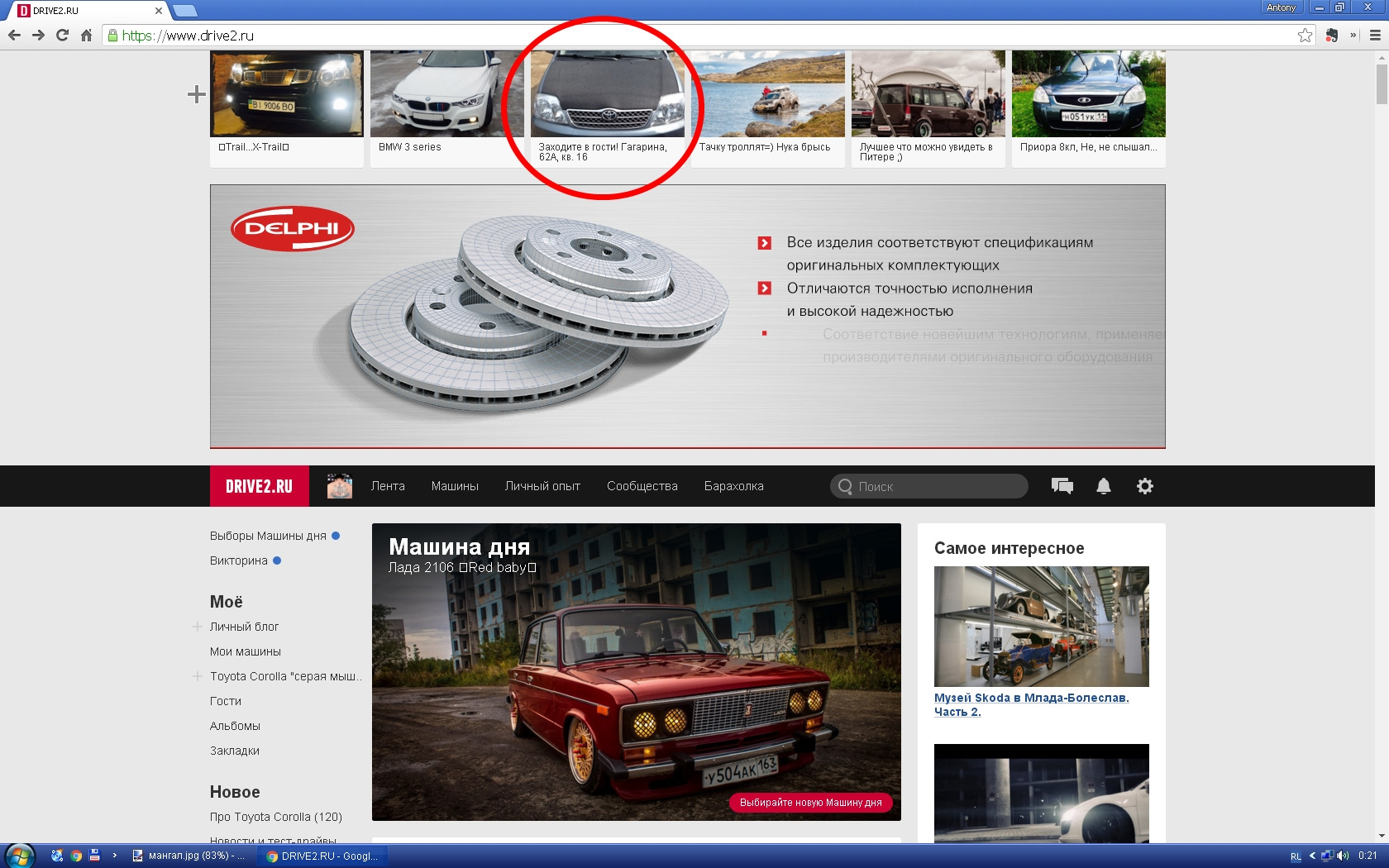Viewport: 1389px width, 868px height.
Task: Bookmark this page with the star
Action: click(1305, 36)
